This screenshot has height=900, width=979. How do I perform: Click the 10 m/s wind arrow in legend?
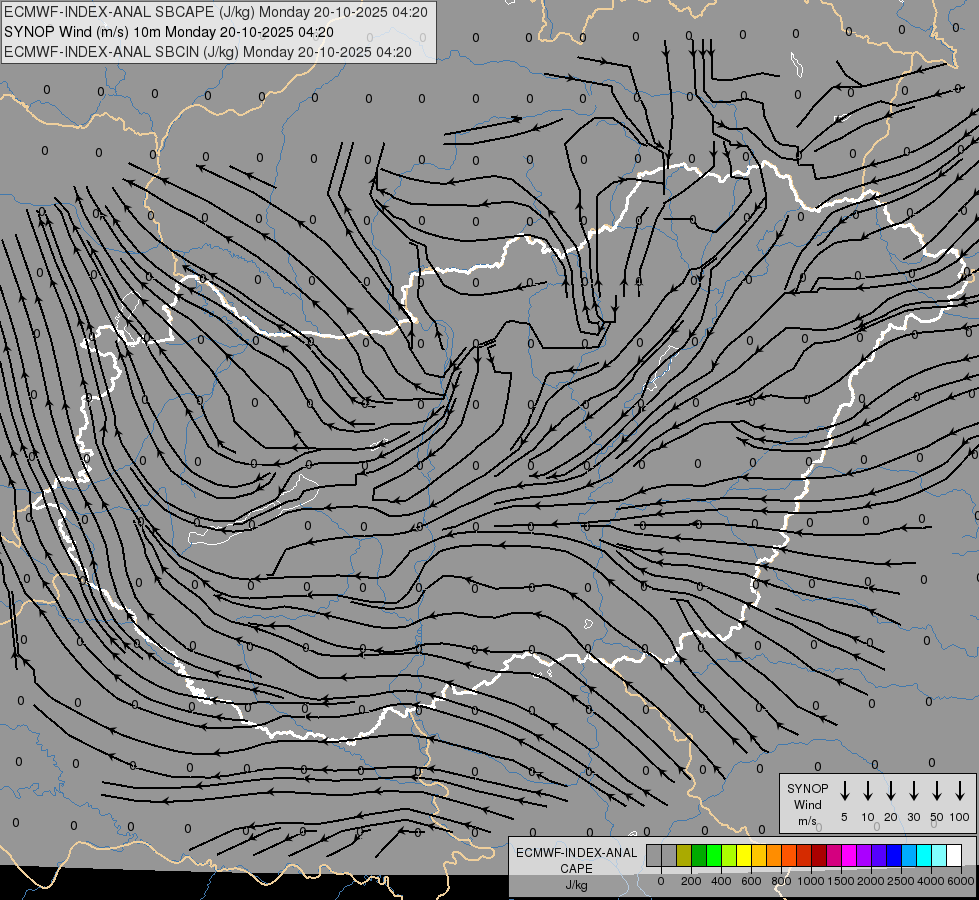(867, 791)
